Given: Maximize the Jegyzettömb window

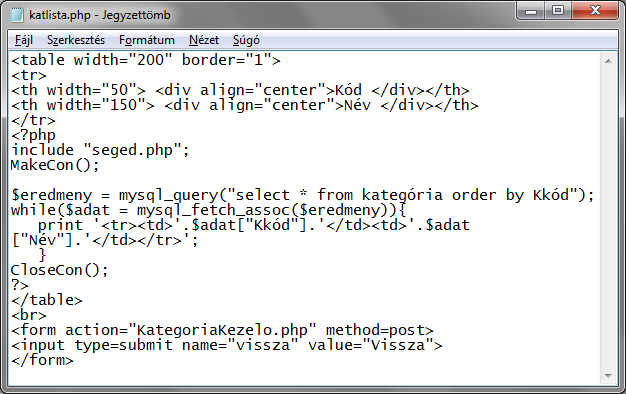Looking at the screenshot, I should [558, 11].
